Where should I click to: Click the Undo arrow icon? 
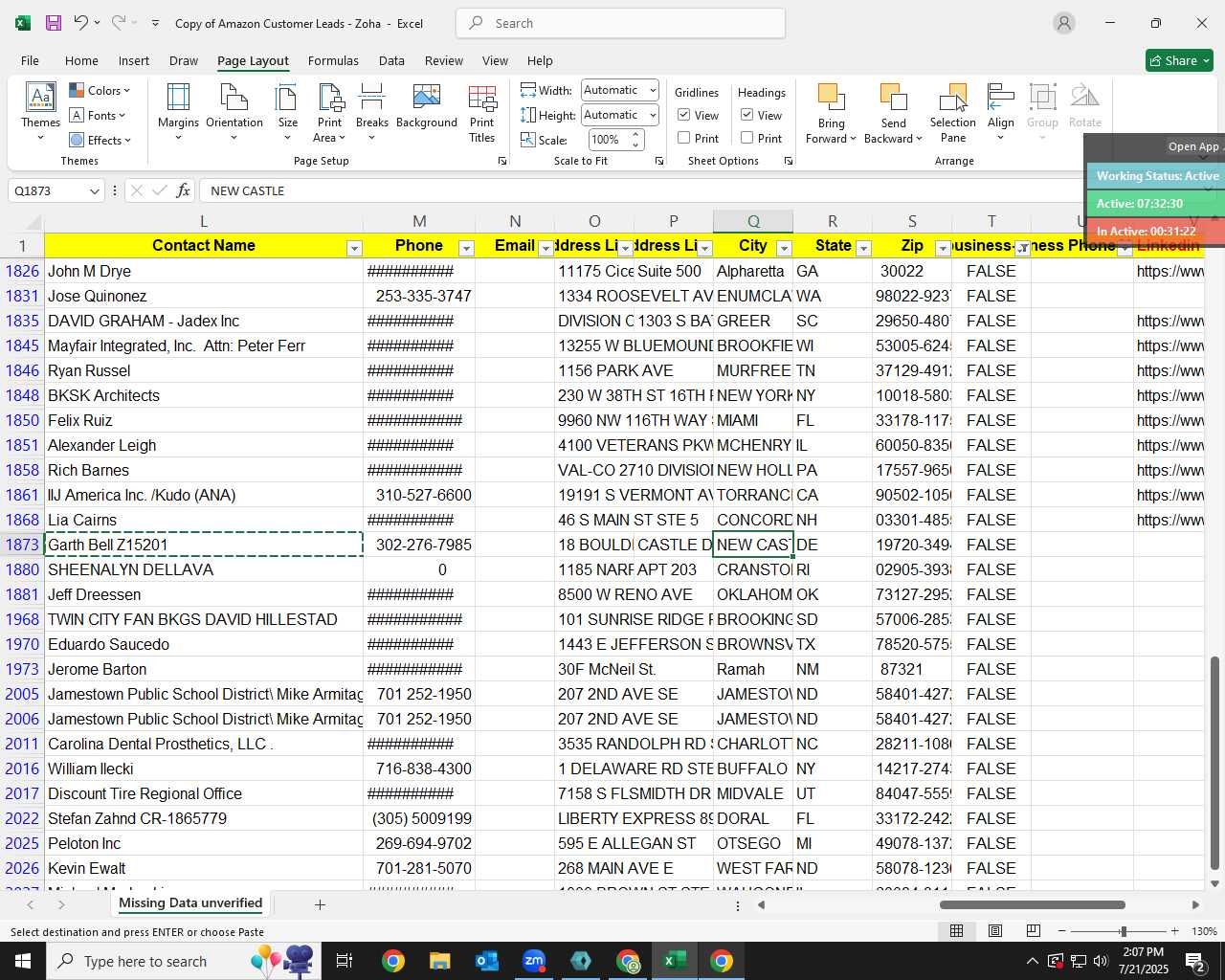[x=81, y=23]
